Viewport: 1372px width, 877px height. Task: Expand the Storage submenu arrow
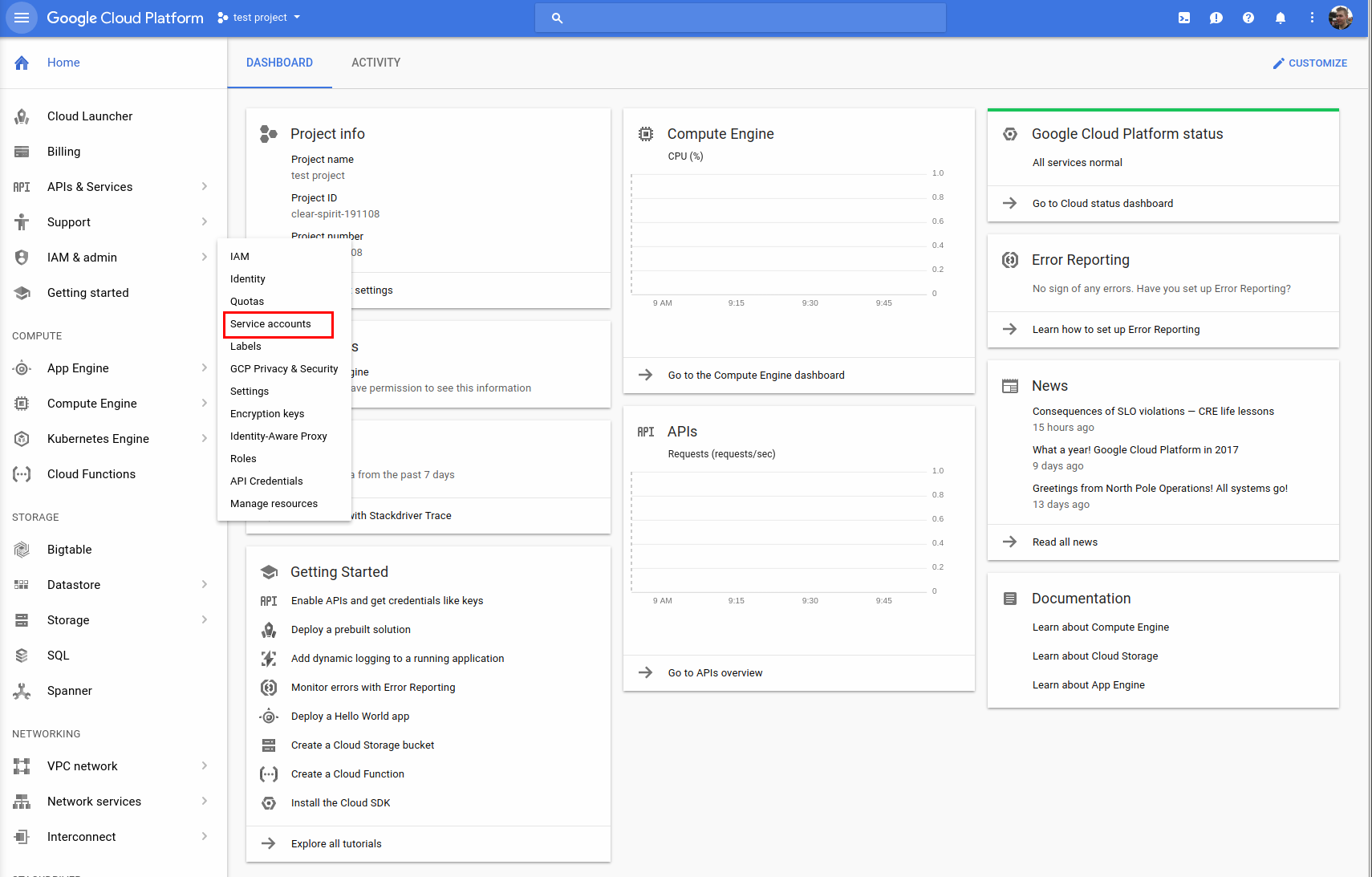coord(205,620)
